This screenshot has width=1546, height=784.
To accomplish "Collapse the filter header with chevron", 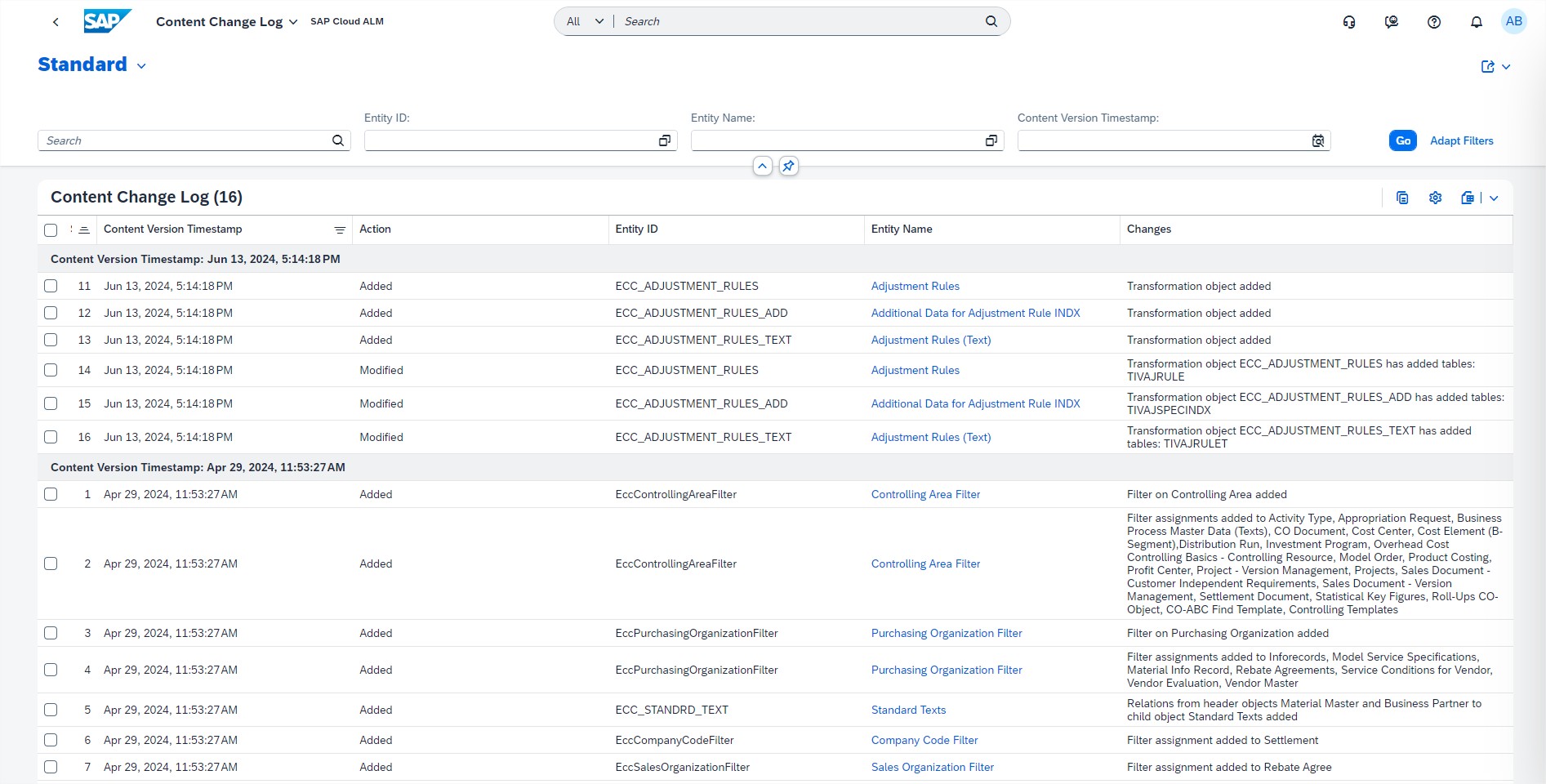I will (762, 167).
